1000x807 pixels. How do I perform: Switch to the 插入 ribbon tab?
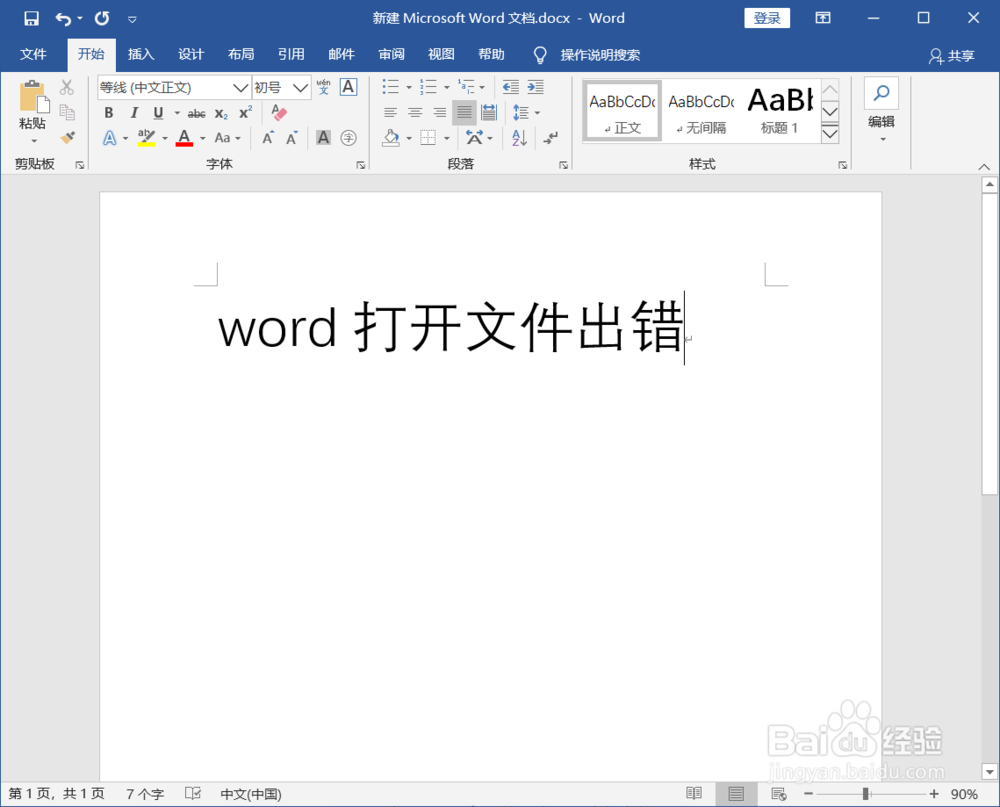[x=141, y=54]
